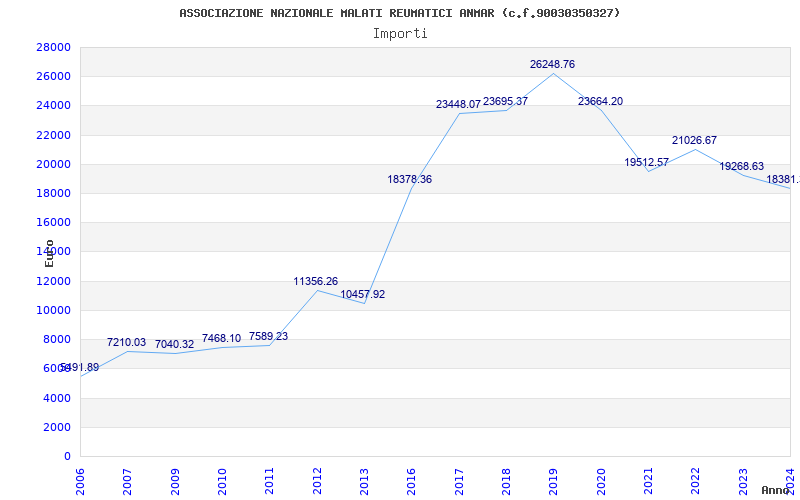Select the 2019 year axis label
The height and width of the screenshot is (500, 800).
coord(554,481)
